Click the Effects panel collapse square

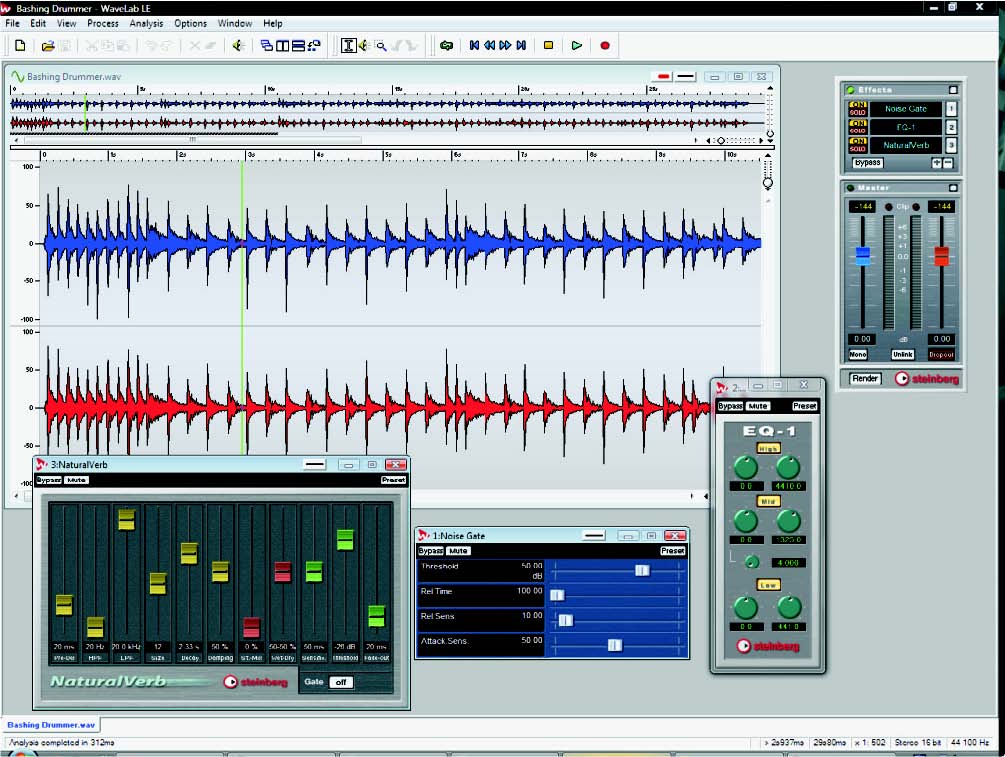coord(953,90)
